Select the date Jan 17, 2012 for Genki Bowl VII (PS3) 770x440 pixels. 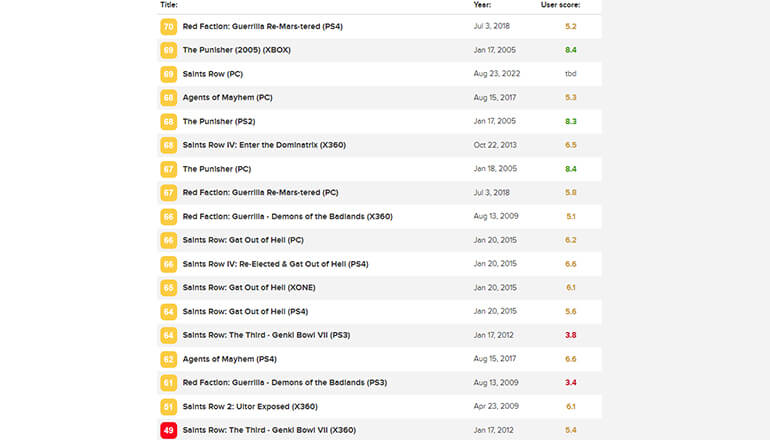(x=494, y=335)
